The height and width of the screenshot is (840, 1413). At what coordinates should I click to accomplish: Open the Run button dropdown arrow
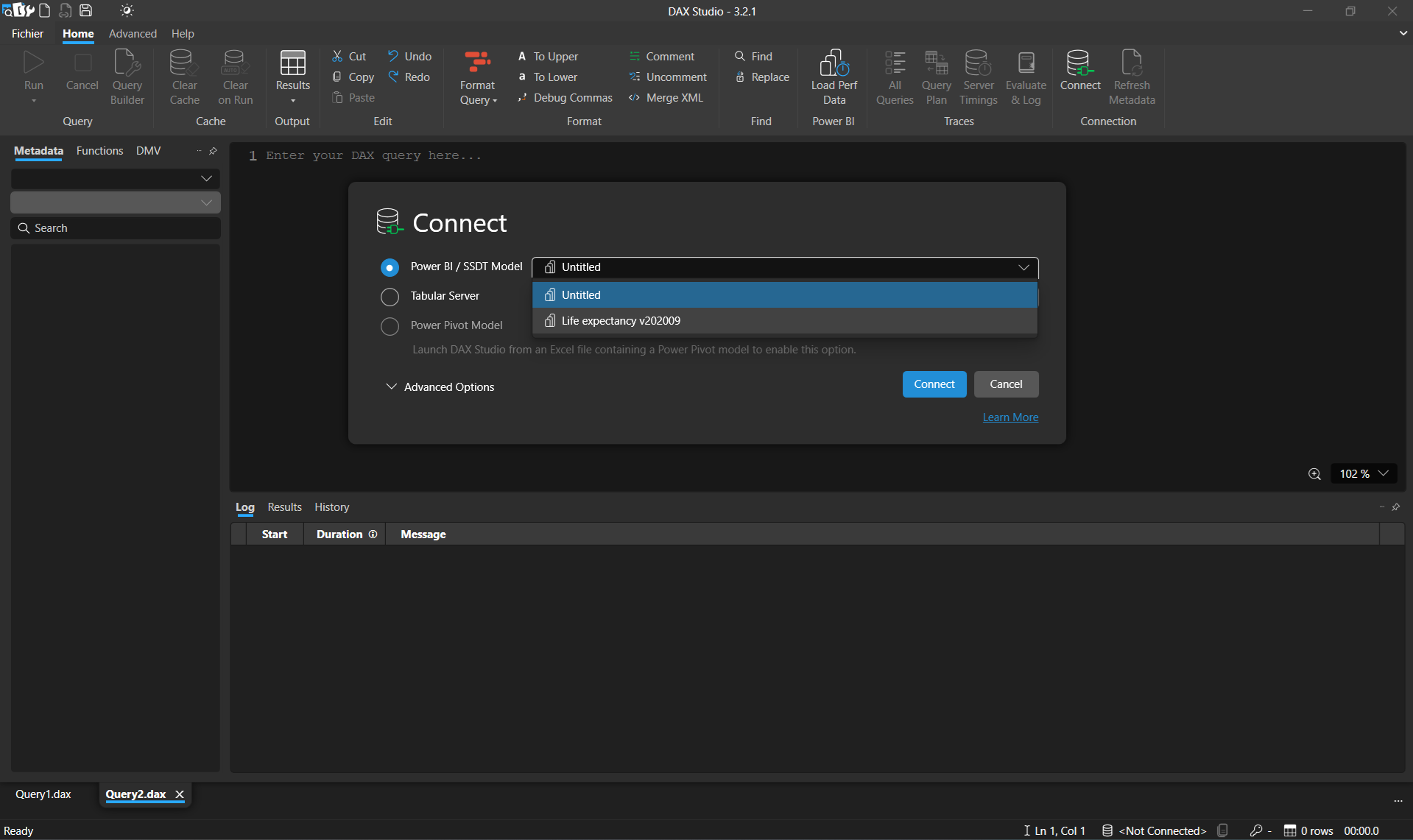click(34, 101)
